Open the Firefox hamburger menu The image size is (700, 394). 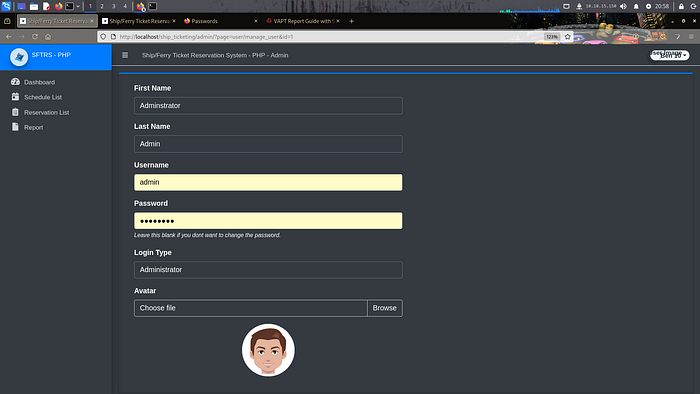click(691, 37)
